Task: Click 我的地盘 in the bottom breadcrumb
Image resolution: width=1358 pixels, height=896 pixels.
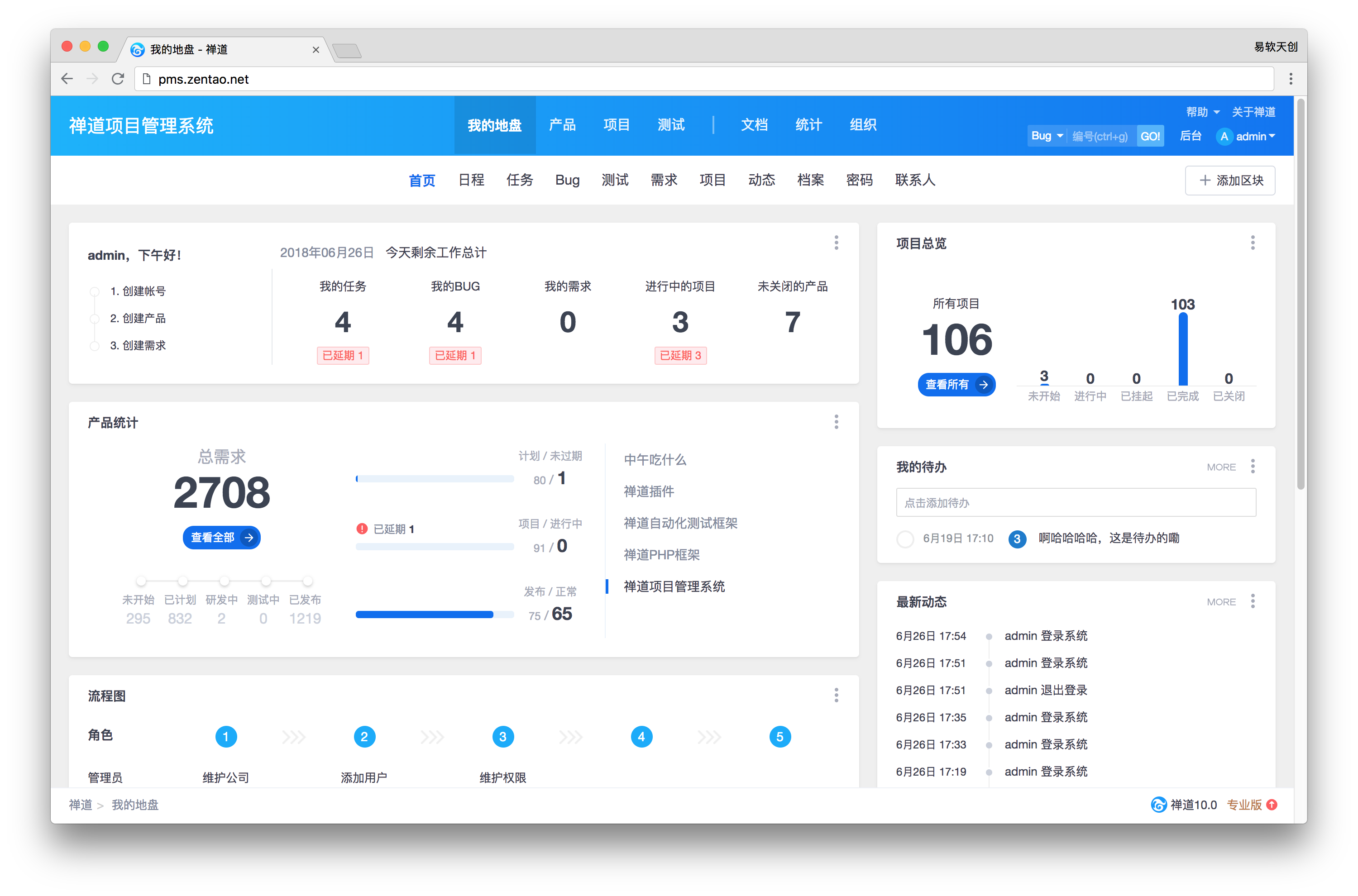Action: (x=135, y=805)
